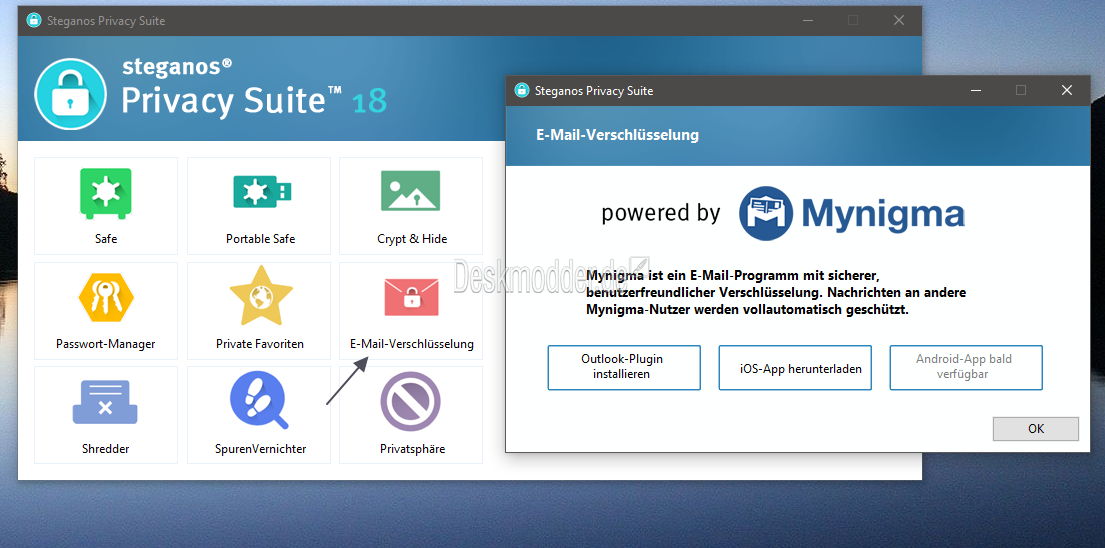Click the "Portable Safe" label
The width and height of the screenshot is (1105, 548).
pyautogui.click(x=261, y=239)
